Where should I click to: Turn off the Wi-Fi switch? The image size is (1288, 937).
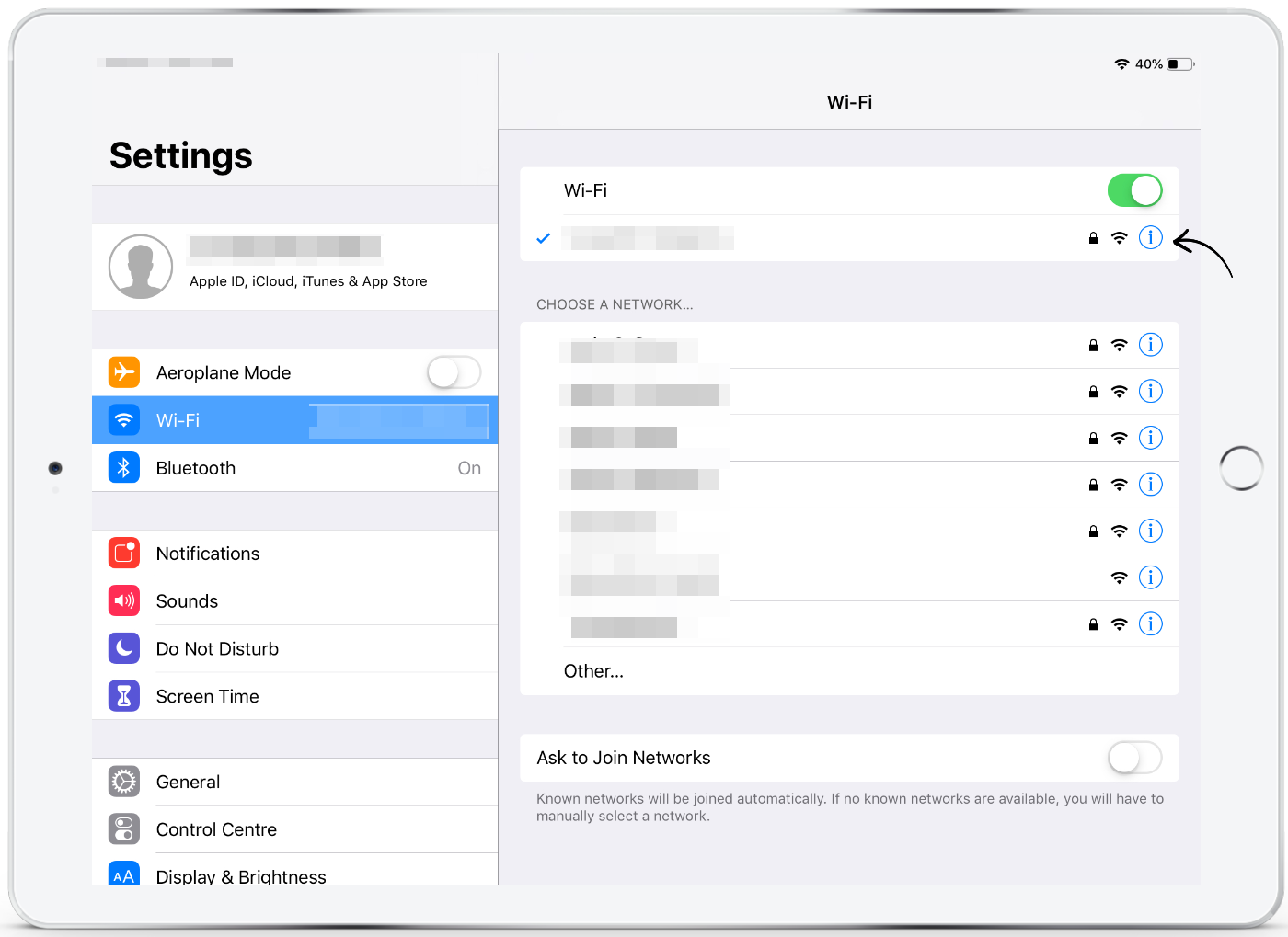click(x=1134, y=190)
